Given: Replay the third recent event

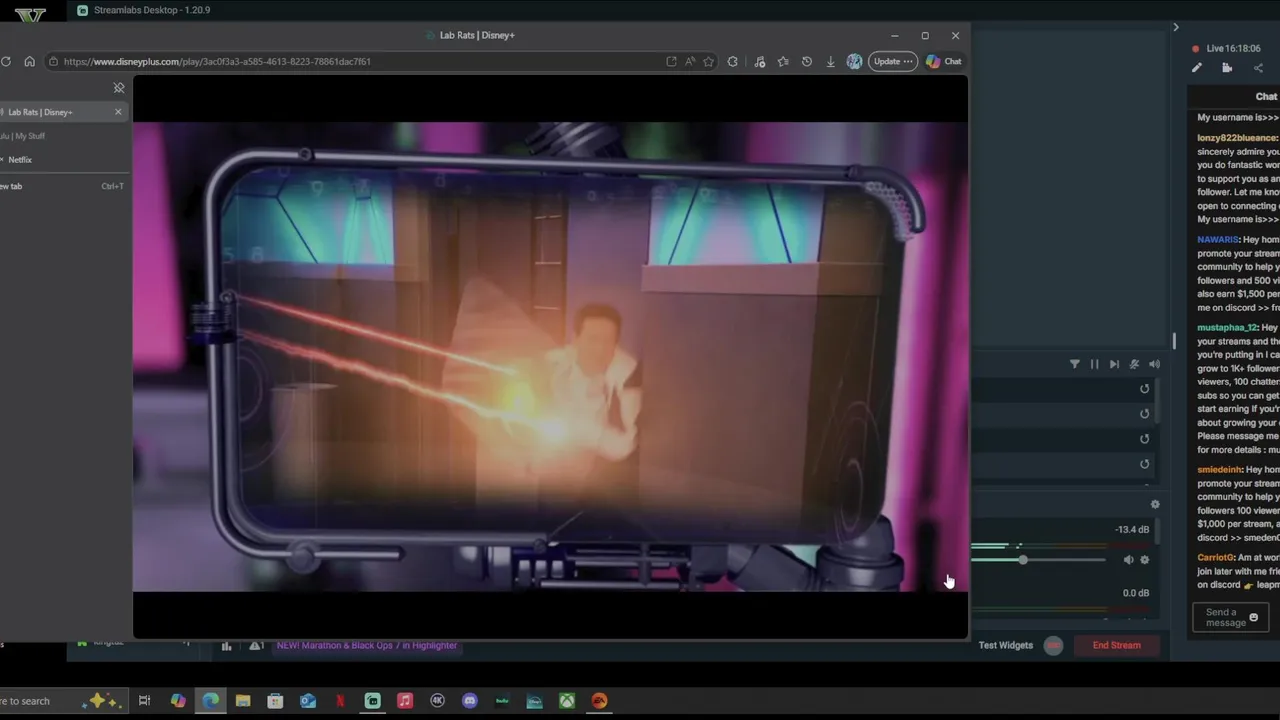Looking at the screenshot, I should coord(1145,439).
